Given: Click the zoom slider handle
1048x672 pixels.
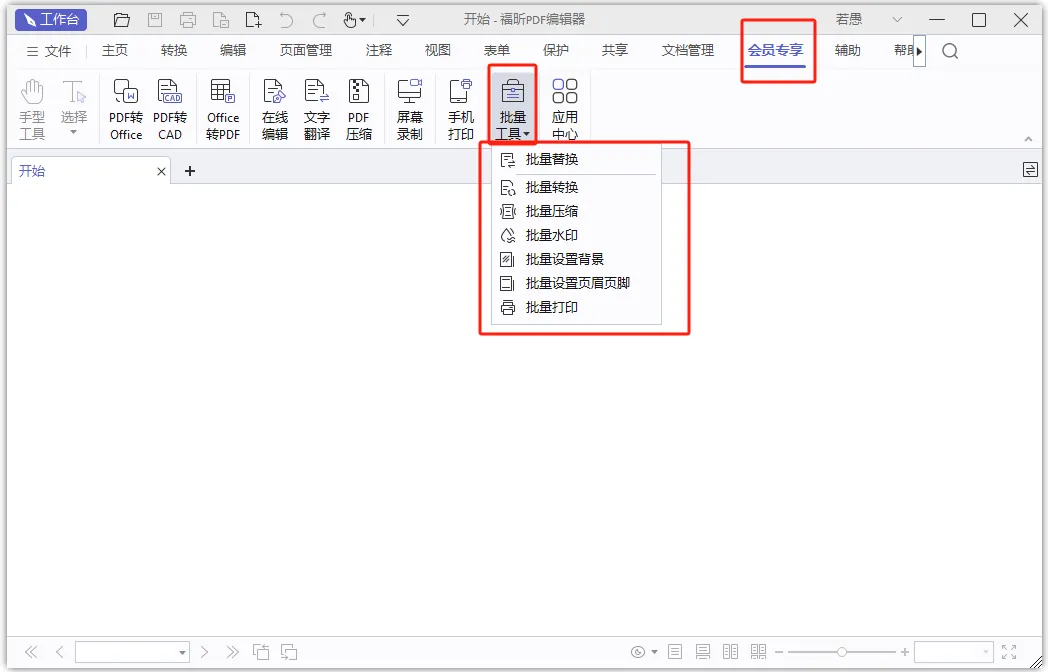Looking at the screenshot, I should click(842, 652).
